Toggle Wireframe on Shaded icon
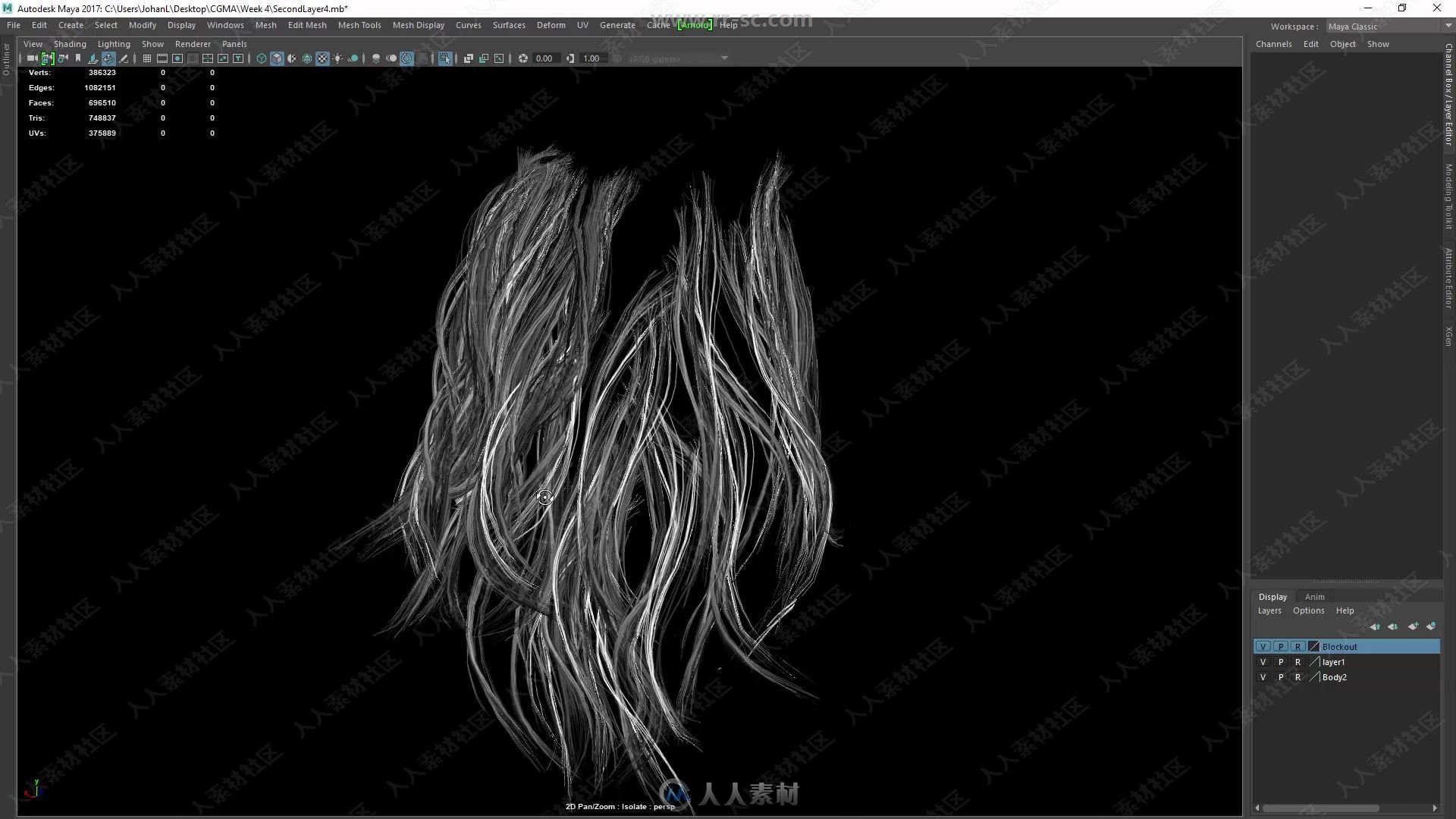 [x=307, y=58]
